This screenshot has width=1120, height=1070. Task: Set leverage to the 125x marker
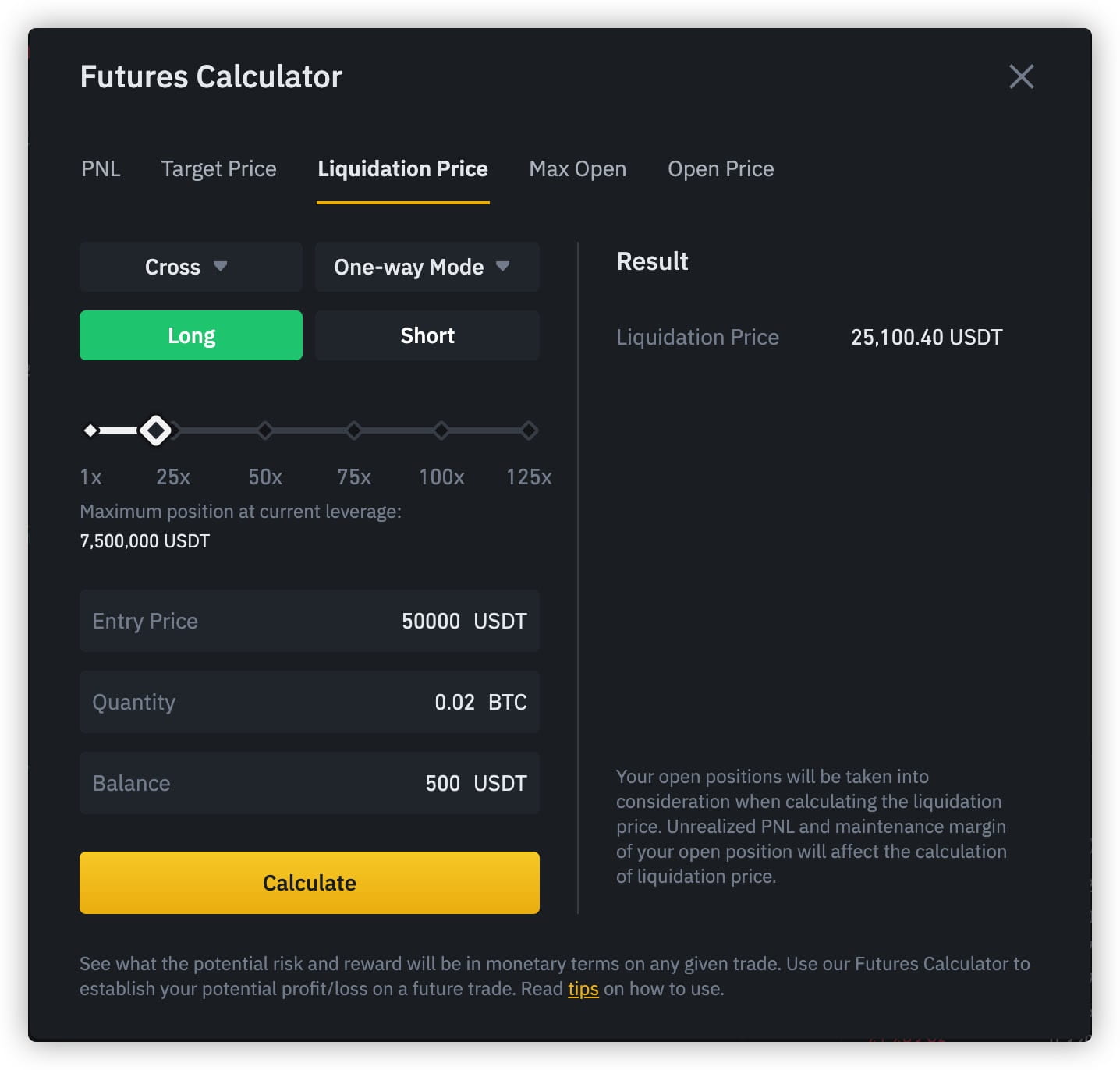529,430
